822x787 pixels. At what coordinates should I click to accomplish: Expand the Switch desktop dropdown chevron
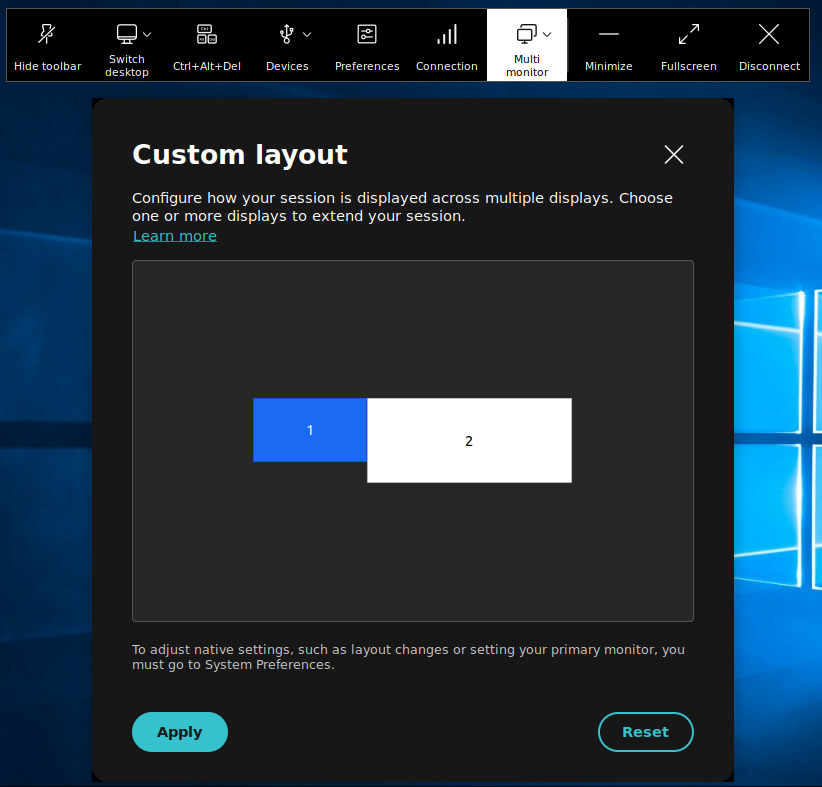[148, 34]
